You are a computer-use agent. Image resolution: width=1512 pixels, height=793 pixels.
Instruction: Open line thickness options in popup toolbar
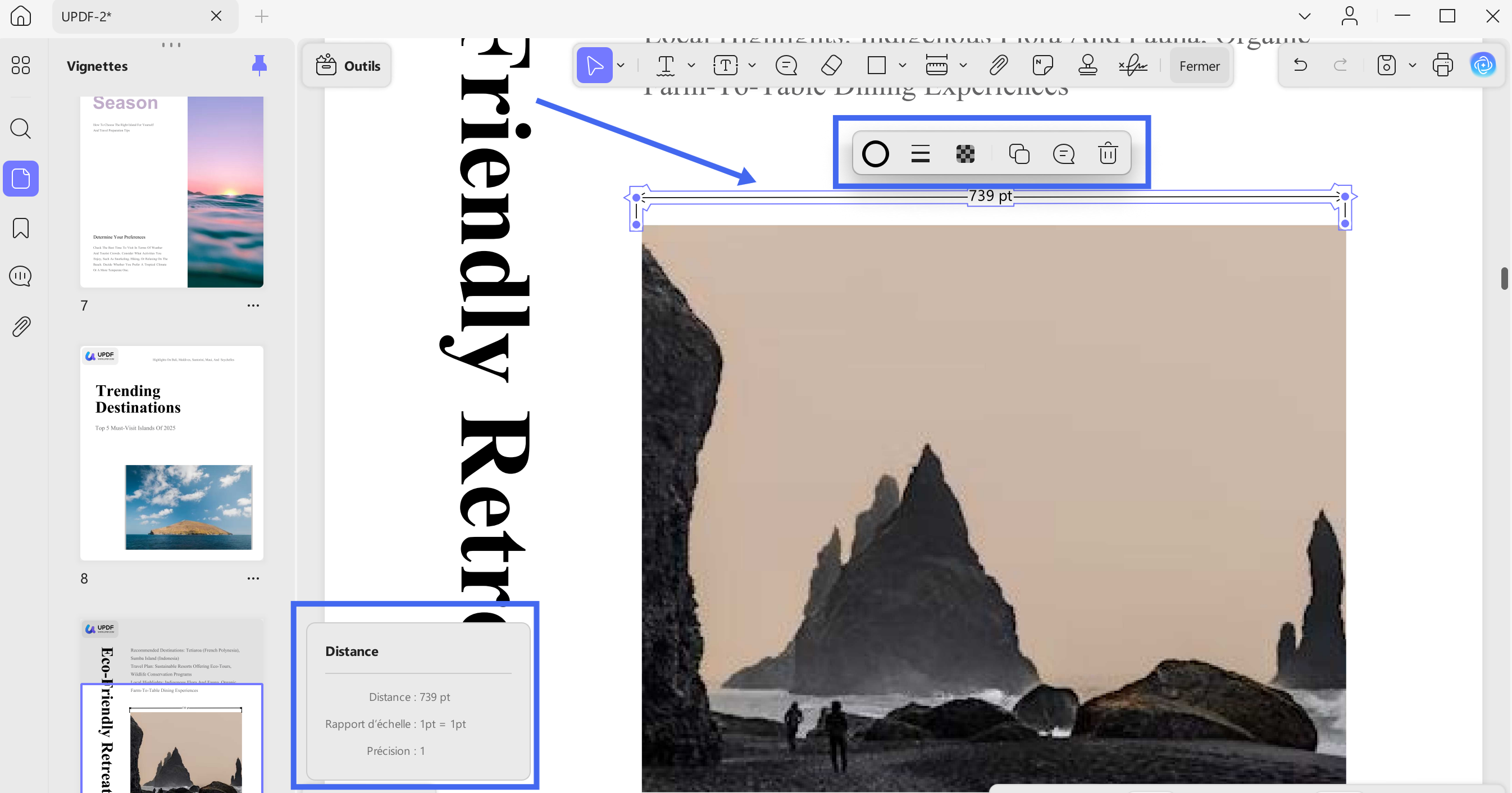[x=921, y=154]
